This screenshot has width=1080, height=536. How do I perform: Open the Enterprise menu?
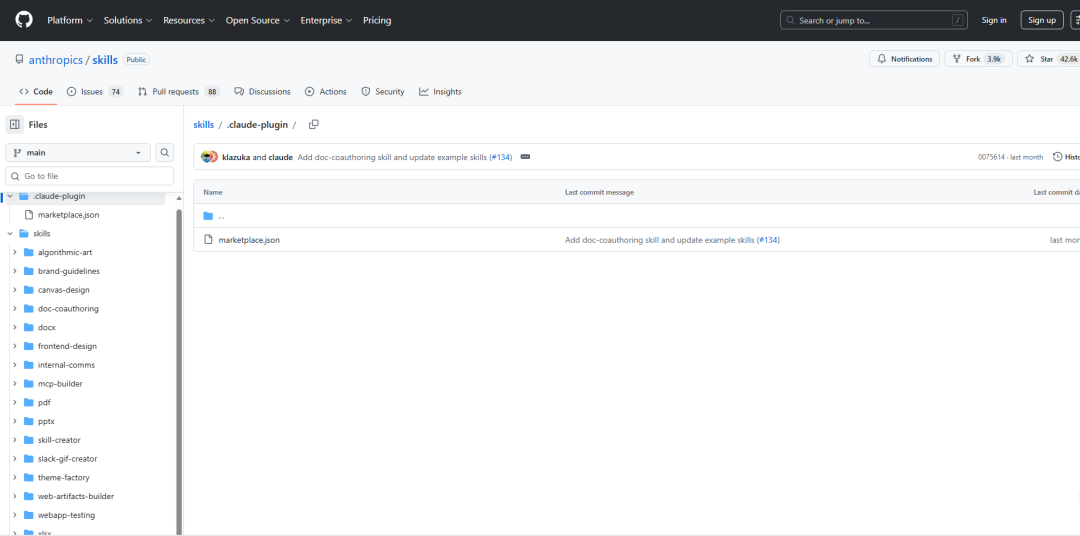point(326,20)
